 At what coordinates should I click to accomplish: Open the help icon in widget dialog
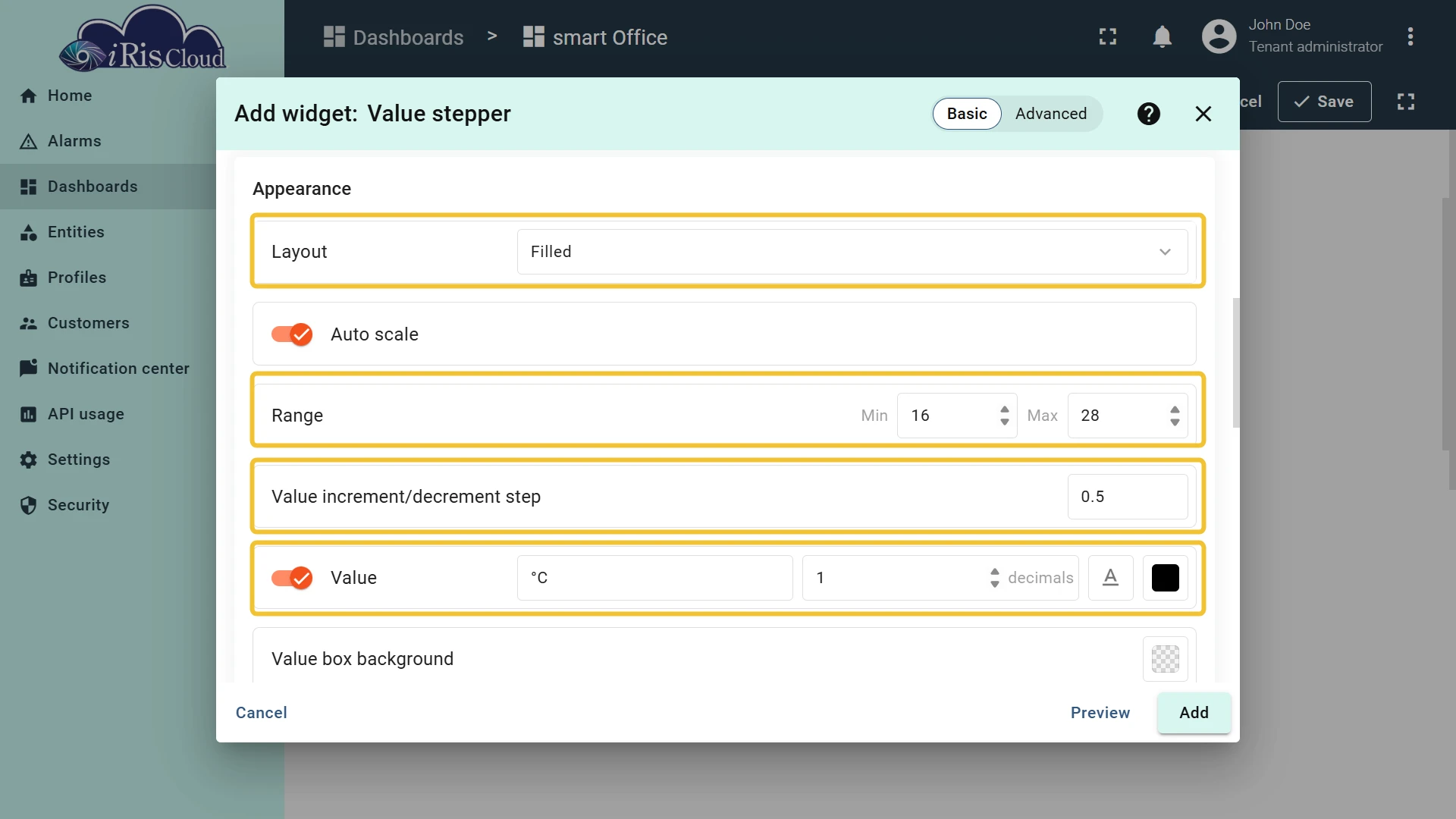[1149, 114]
